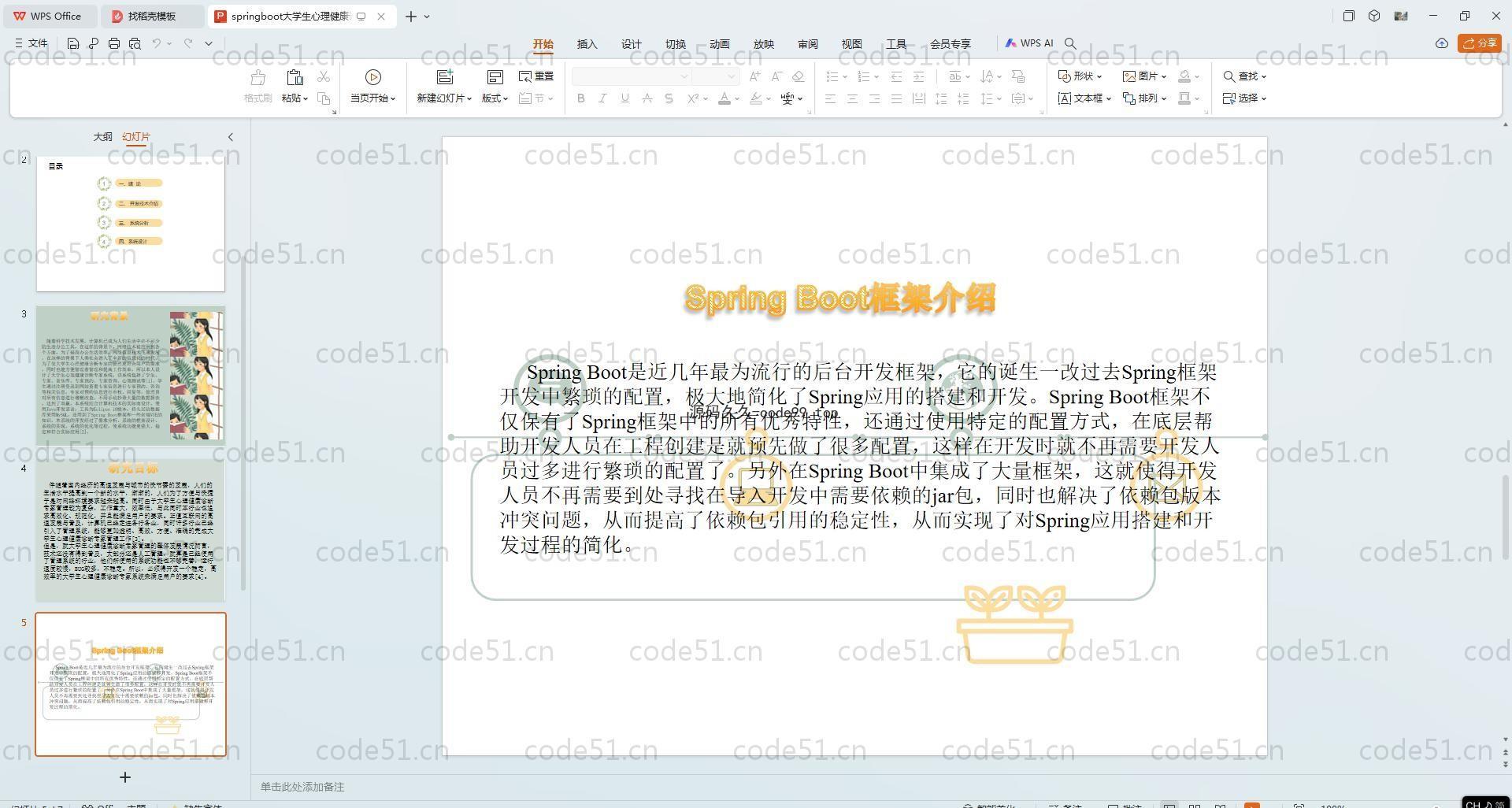Image resolution: width=1512 pixels, height=808 pixels.
Task: Switch to Outline (大纲) panel view
Action: click(x=102, y=137)
